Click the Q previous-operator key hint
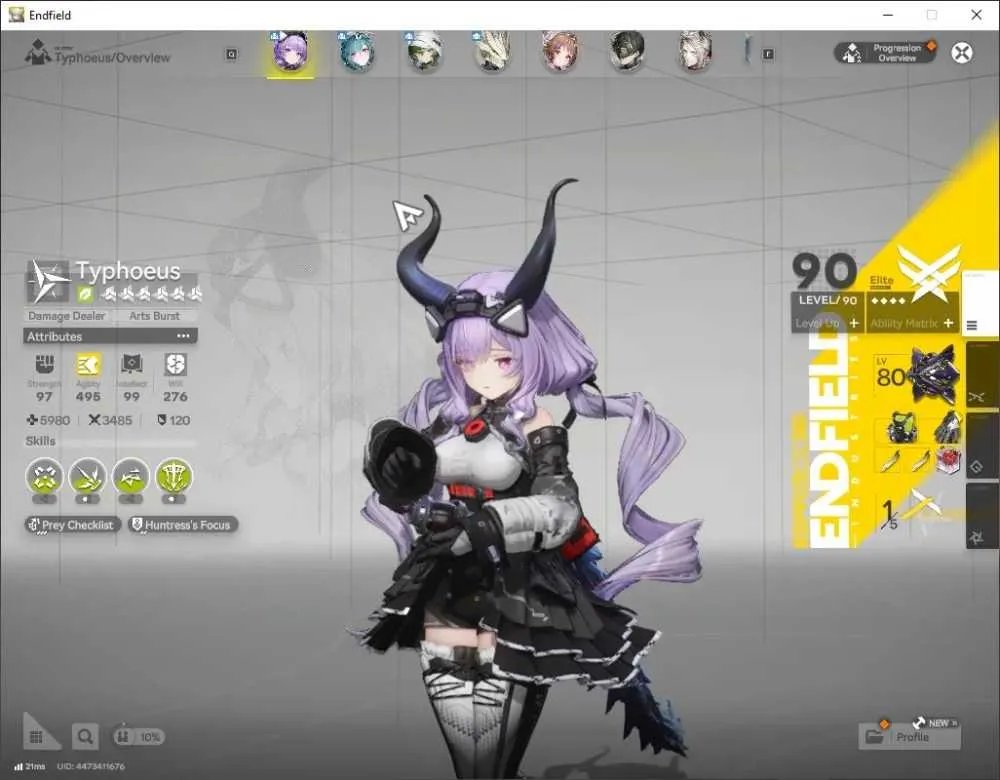This screenshot has width=1000, height=780. pos(232,55)
